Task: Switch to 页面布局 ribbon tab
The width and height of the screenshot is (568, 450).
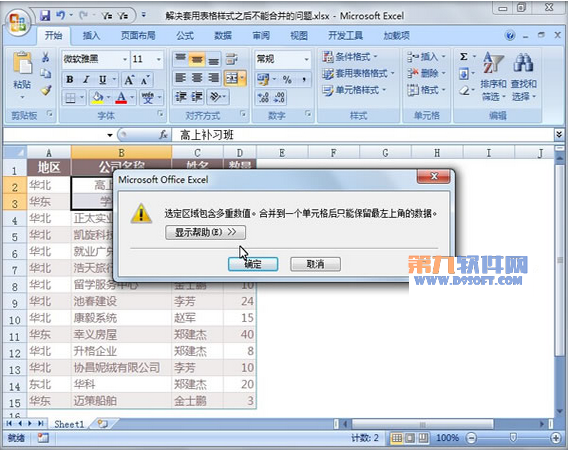Action: click(x=138, y=36)
